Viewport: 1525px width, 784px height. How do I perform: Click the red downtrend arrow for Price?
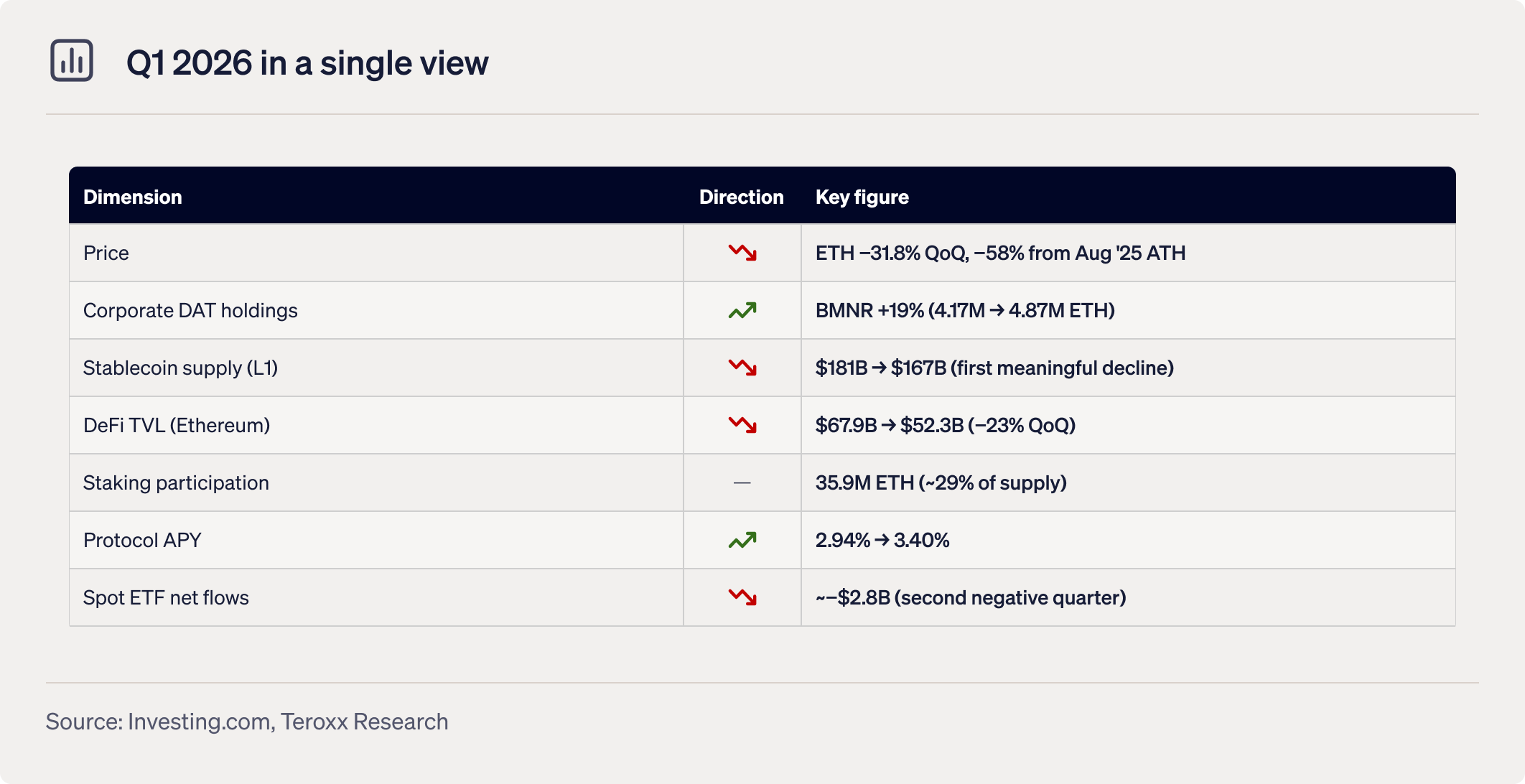[742, 253]
